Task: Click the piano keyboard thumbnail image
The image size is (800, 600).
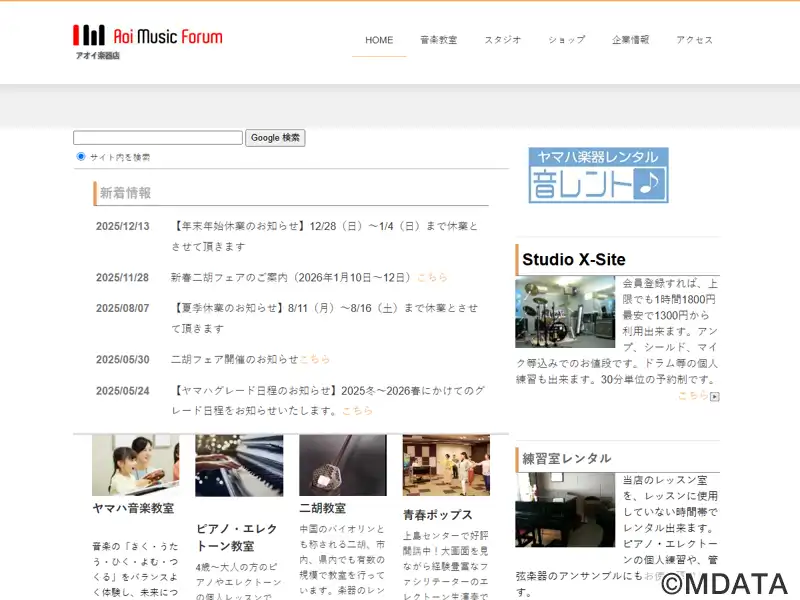Action: pyautogui.click(x=239, y=465)
